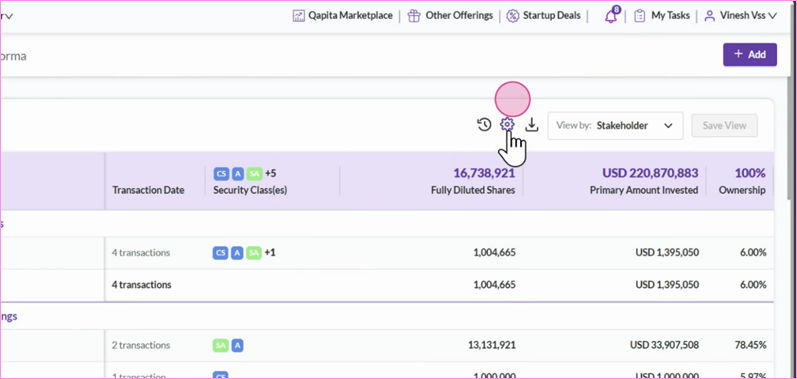Viewport: 797px width, 379px height.
Task: Click USD 33,907,508 amount cell
Action: point(664,345)
